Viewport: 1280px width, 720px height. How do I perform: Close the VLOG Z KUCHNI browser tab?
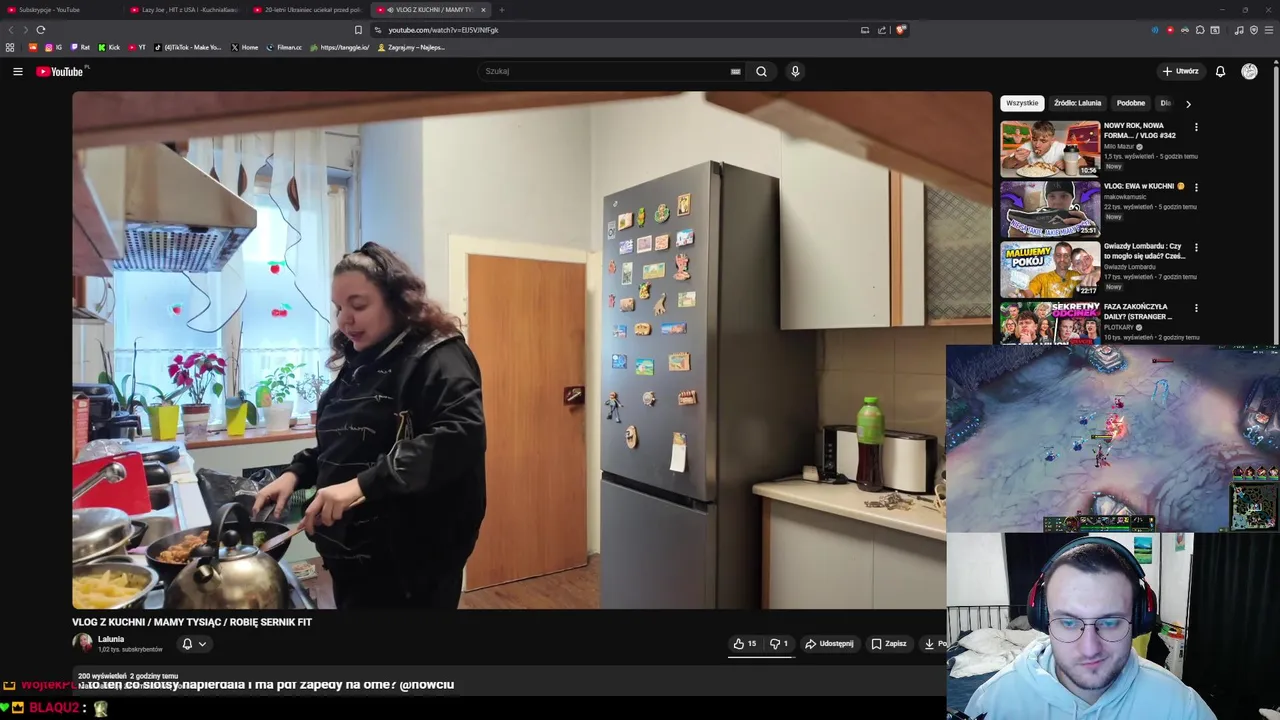pos(483,10)
